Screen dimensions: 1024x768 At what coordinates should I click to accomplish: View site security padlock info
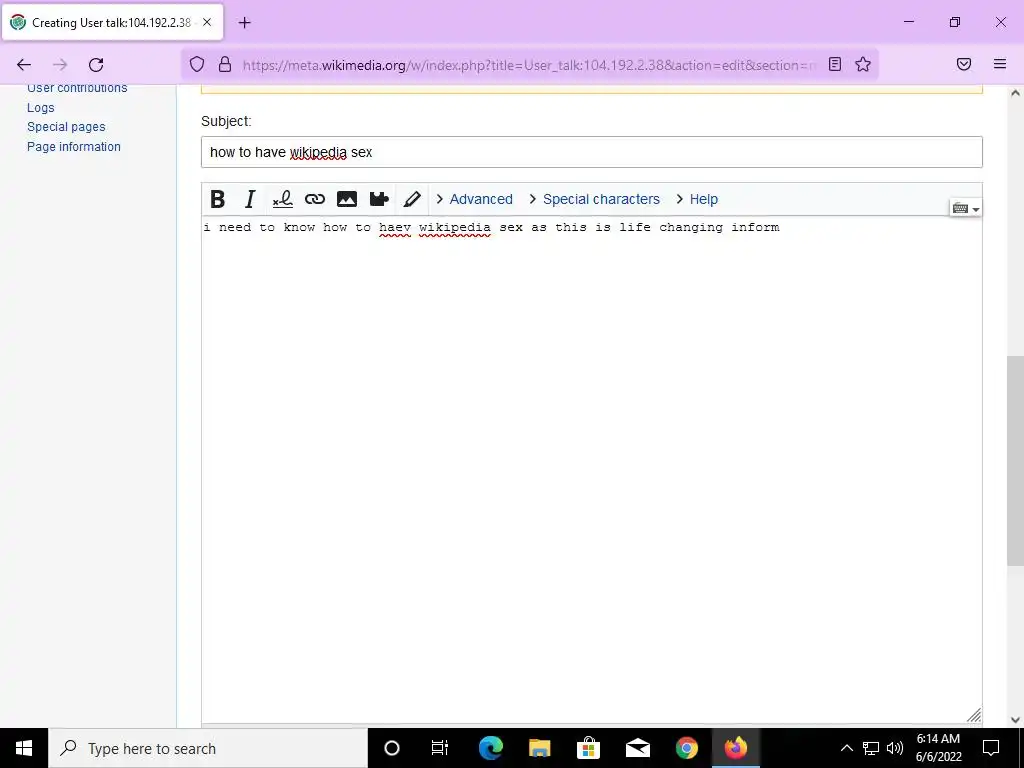click(x=225, y=64)
